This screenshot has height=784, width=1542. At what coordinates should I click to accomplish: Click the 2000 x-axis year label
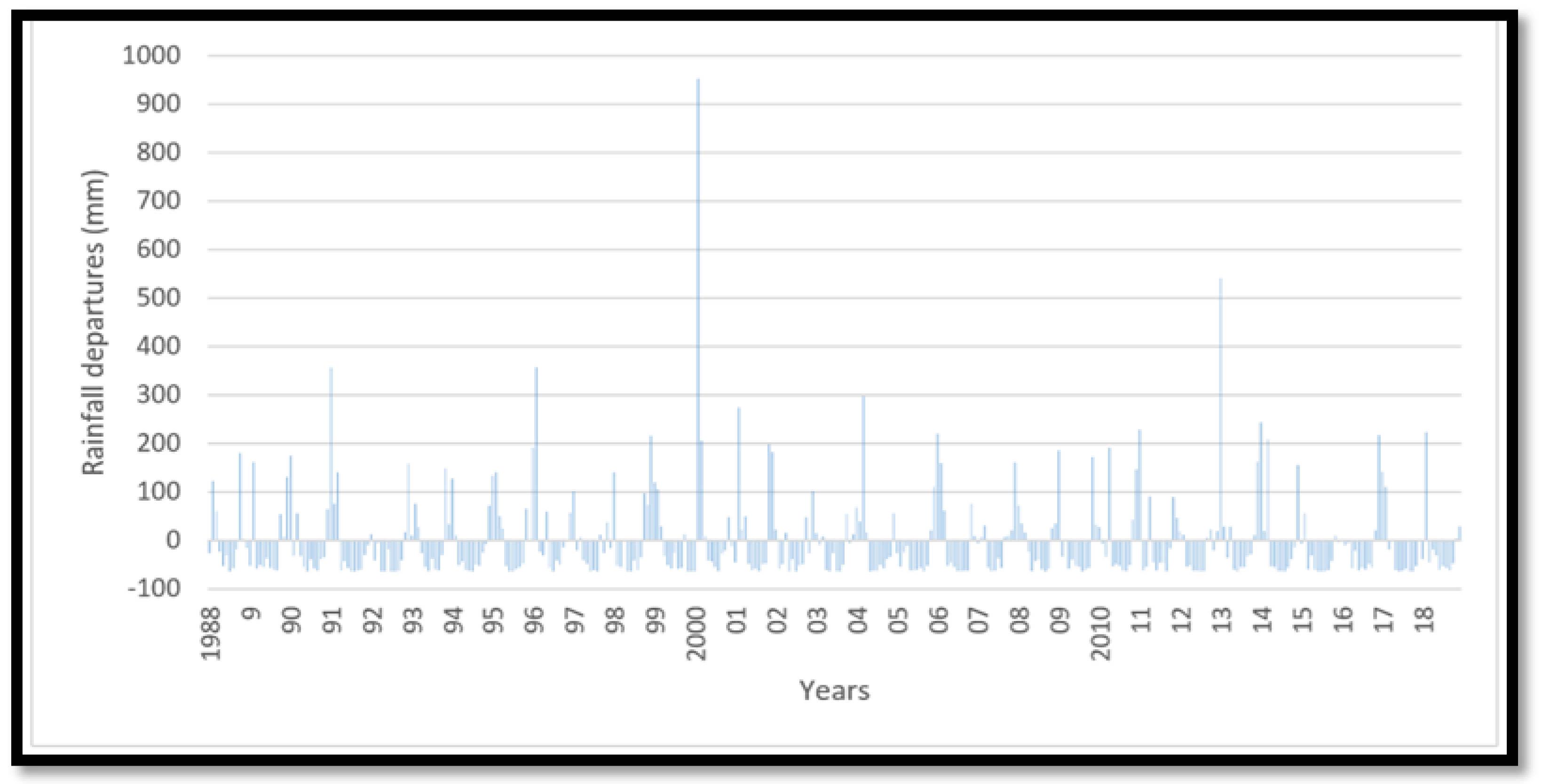pos(697,635)
